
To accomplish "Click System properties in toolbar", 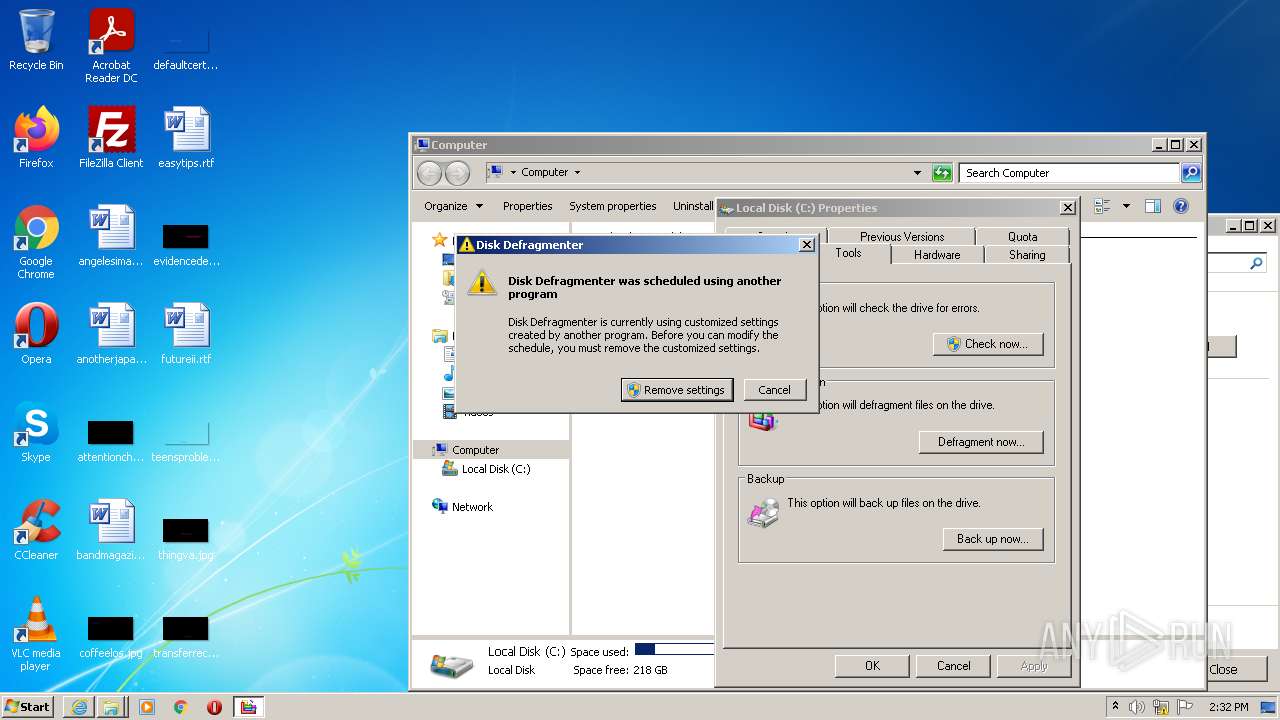I will (612, 206).
